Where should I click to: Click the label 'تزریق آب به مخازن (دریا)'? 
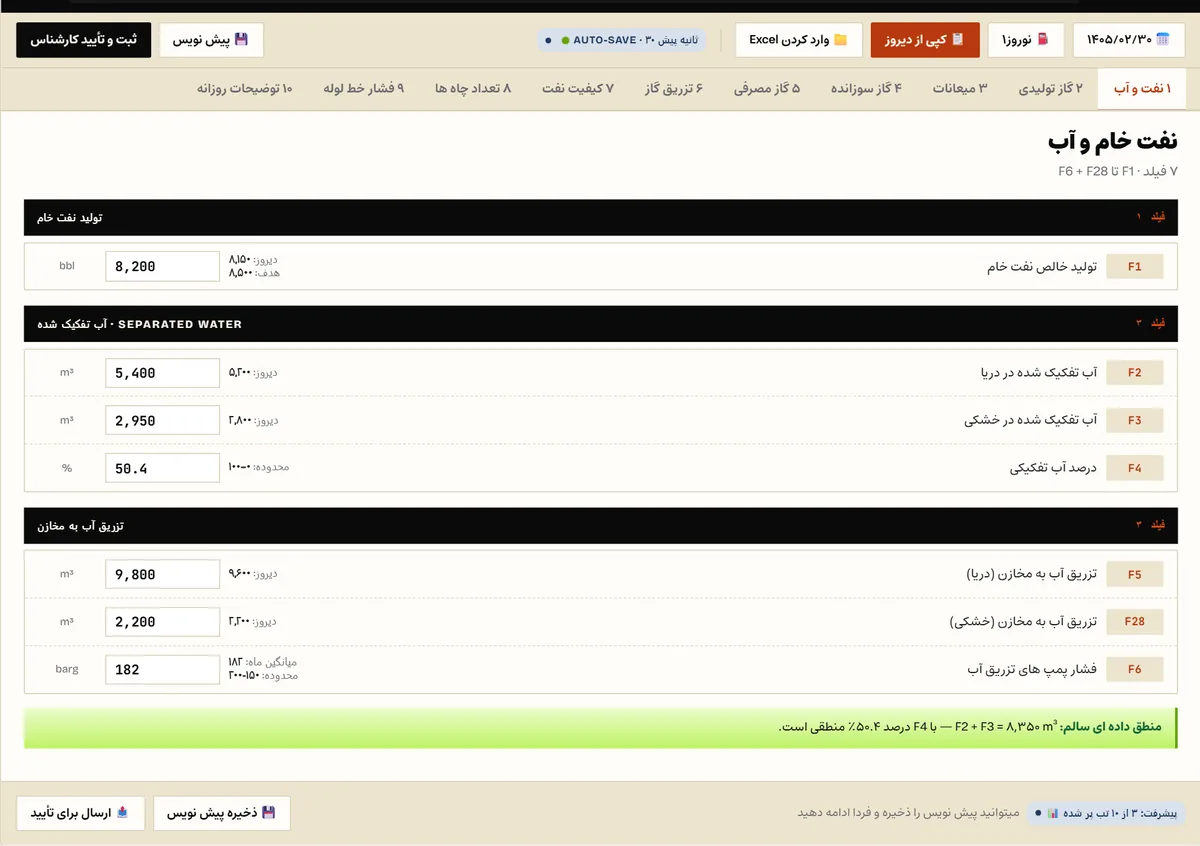tap(1031, 574)
